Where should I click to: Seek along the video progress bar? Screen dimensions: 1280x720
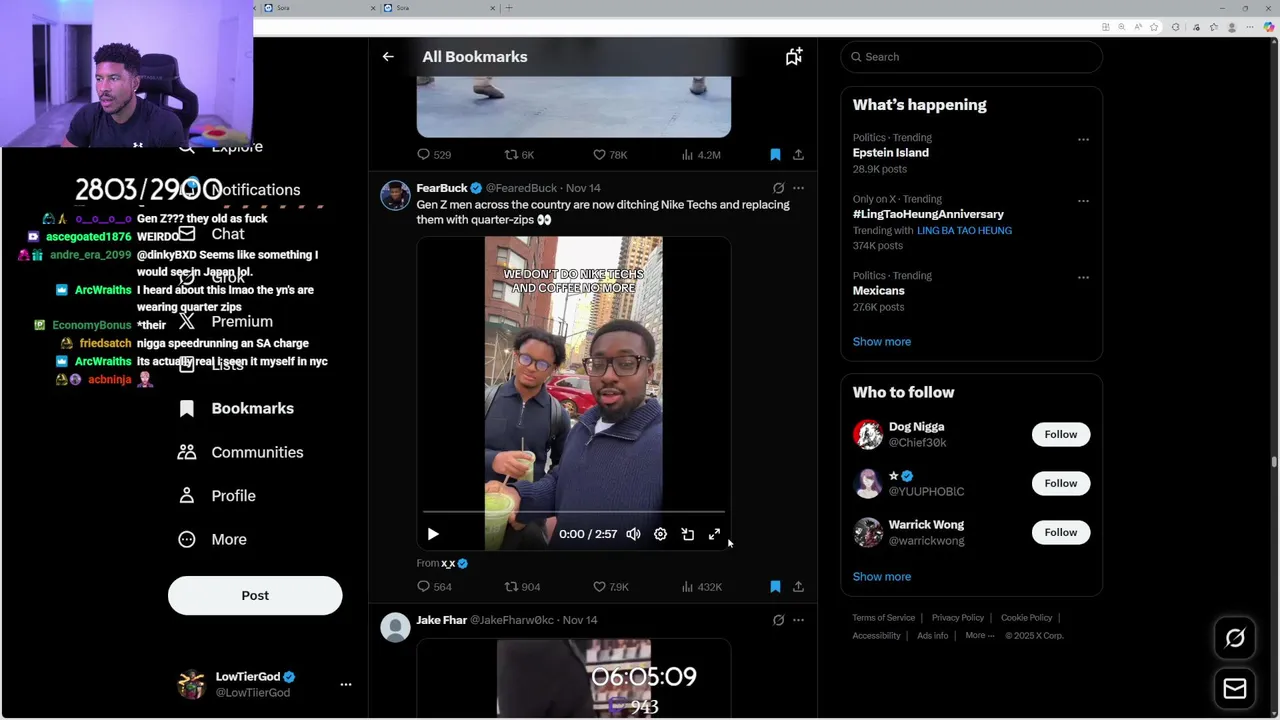(x=573, y=512)
